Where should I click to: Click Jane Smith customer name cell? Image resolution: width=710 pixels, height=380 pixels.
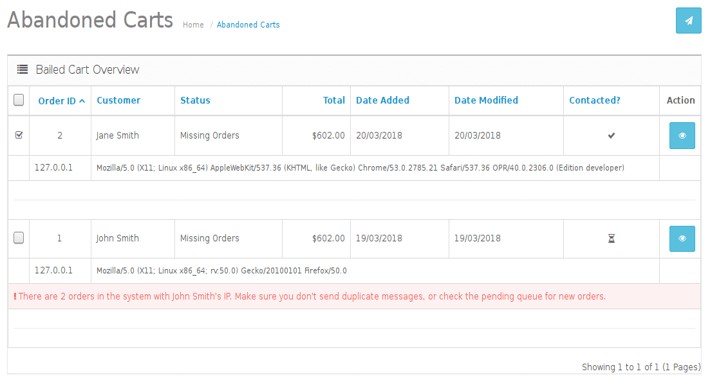point(117,135)
